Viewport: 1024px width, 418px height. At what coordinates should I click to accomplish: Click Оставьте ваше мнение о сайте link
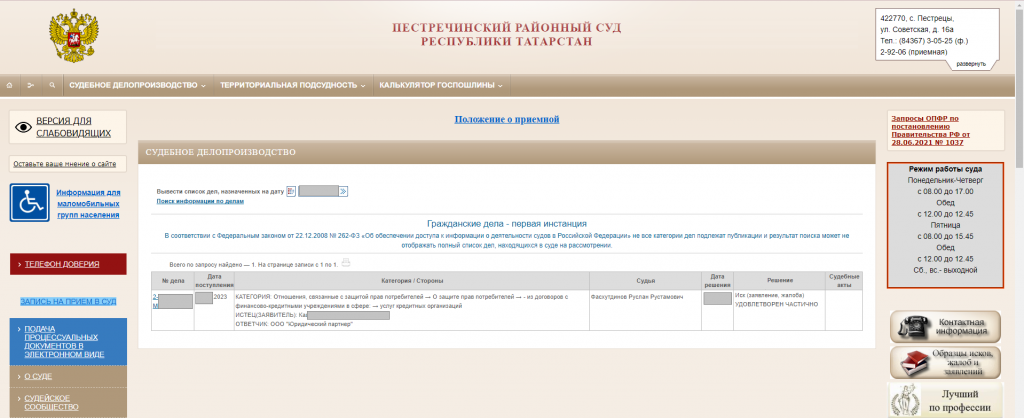pos(65,164)
